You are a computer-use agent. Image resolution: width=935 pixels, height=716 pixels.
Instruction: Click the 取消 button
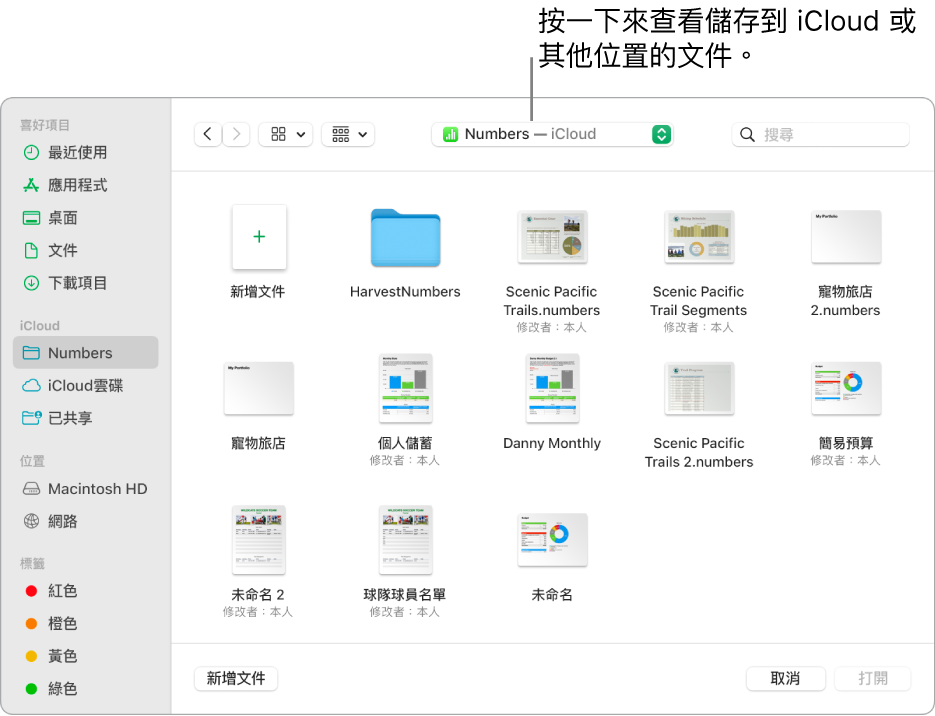[x=785, y=678]
